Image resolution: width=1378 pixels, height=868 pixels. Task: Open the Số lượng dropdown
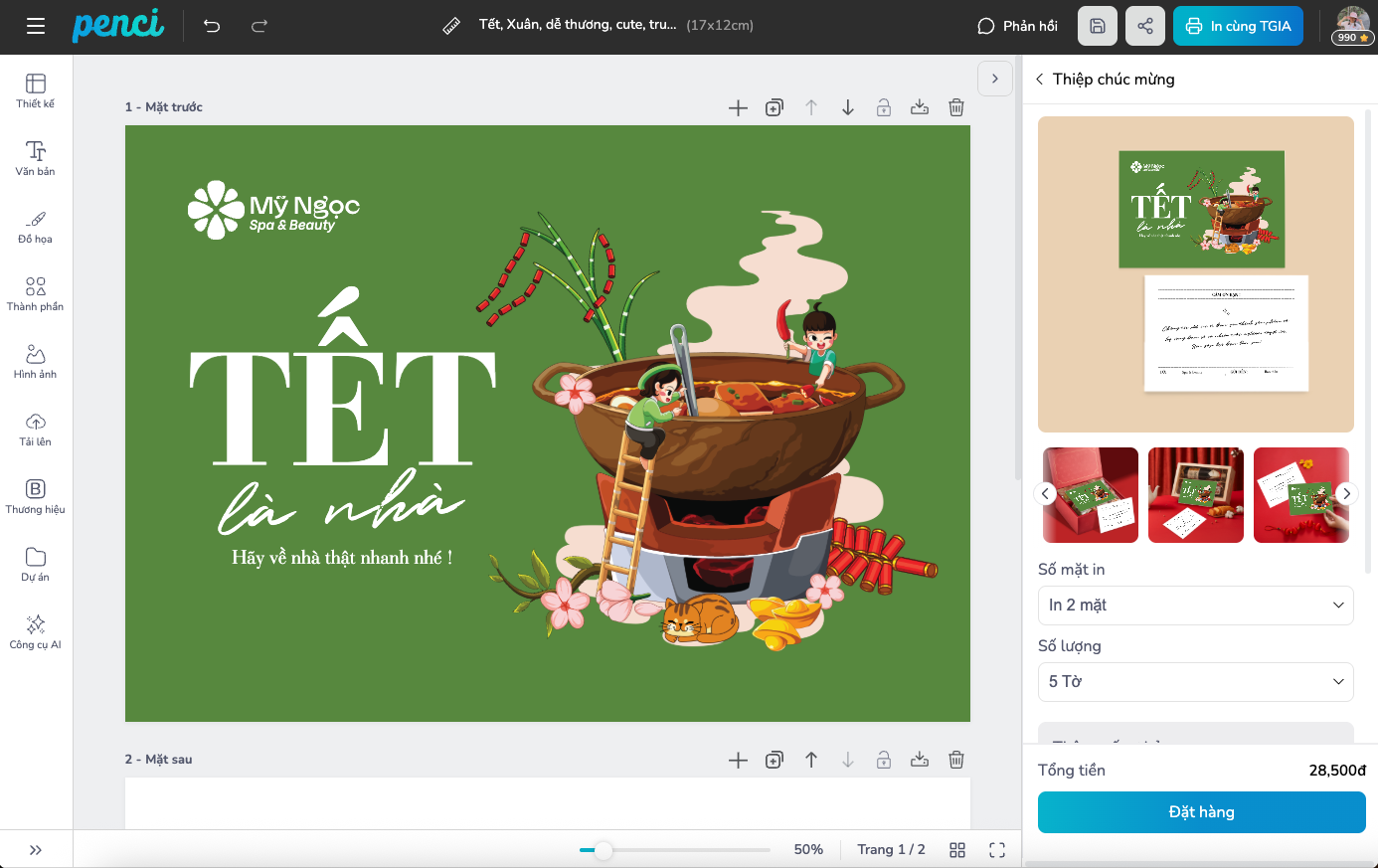click(x=1195, y=681)
